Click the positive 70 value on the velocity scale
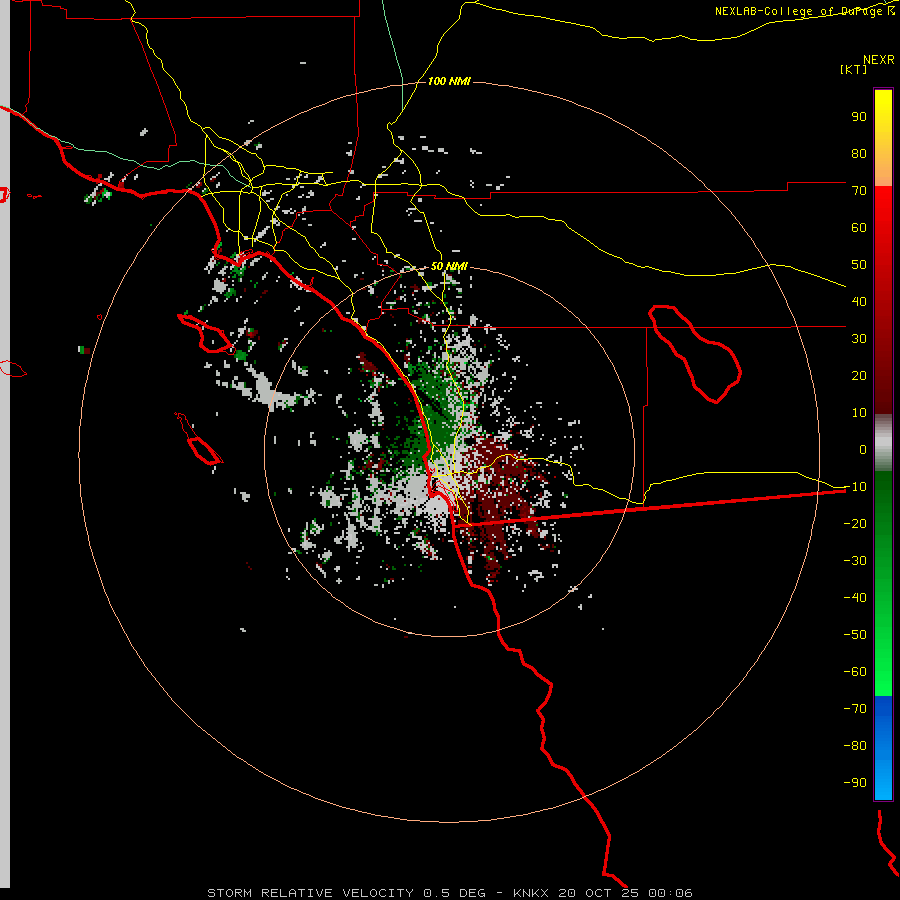The image size is (900, 900). click(859, 191)
